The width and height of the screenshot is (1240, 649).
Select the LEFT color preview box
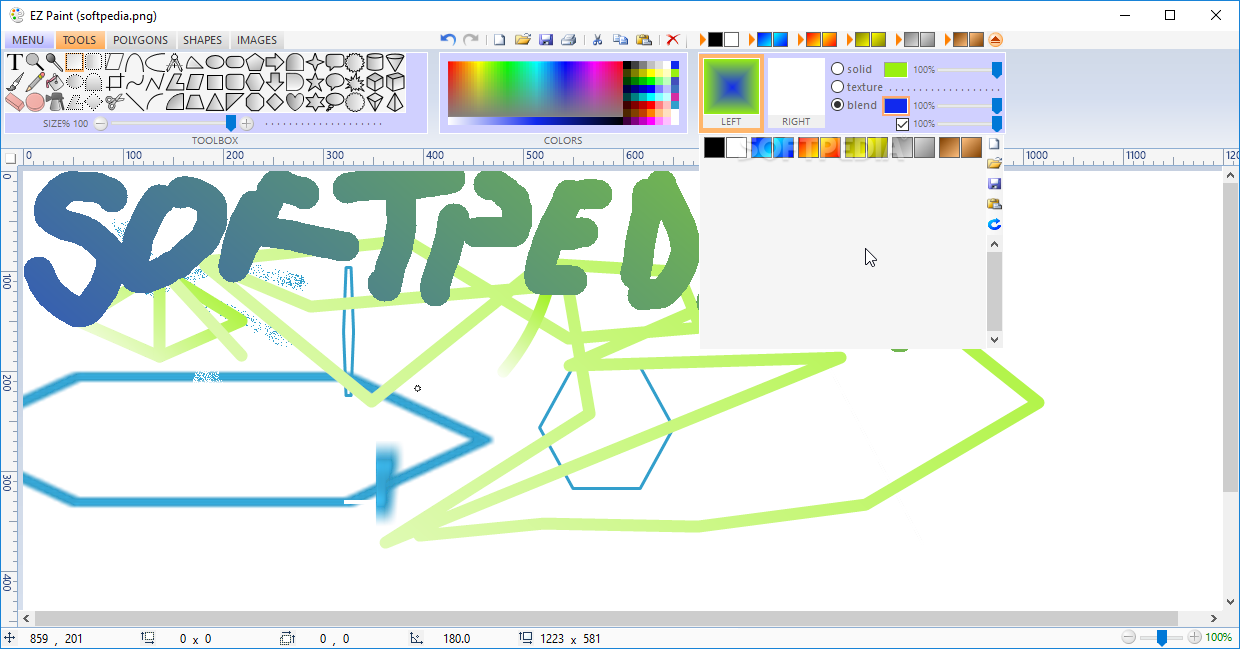[731, 93]
